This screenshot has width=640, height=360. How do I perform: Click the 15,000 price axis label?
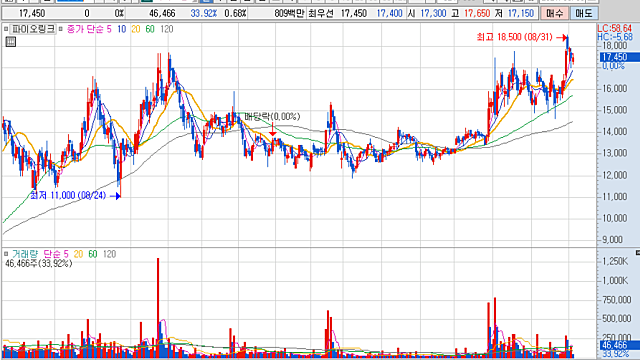click(x=615, y=110)
